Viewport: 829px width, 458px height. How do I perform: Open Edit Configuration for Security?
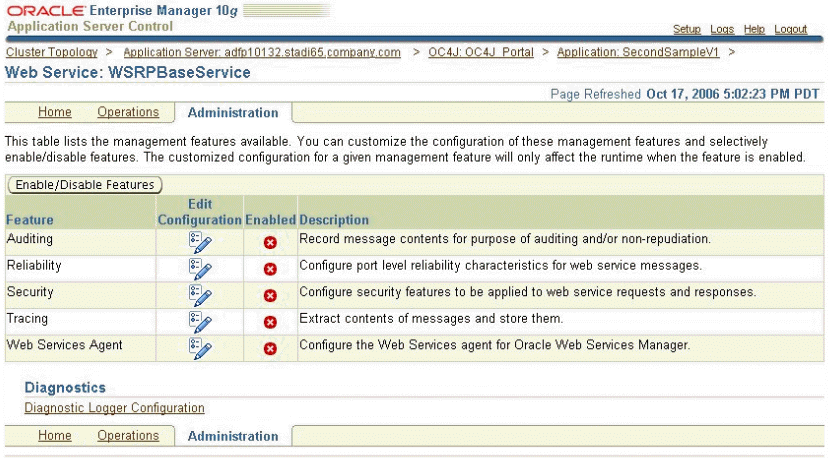[200, 296]
